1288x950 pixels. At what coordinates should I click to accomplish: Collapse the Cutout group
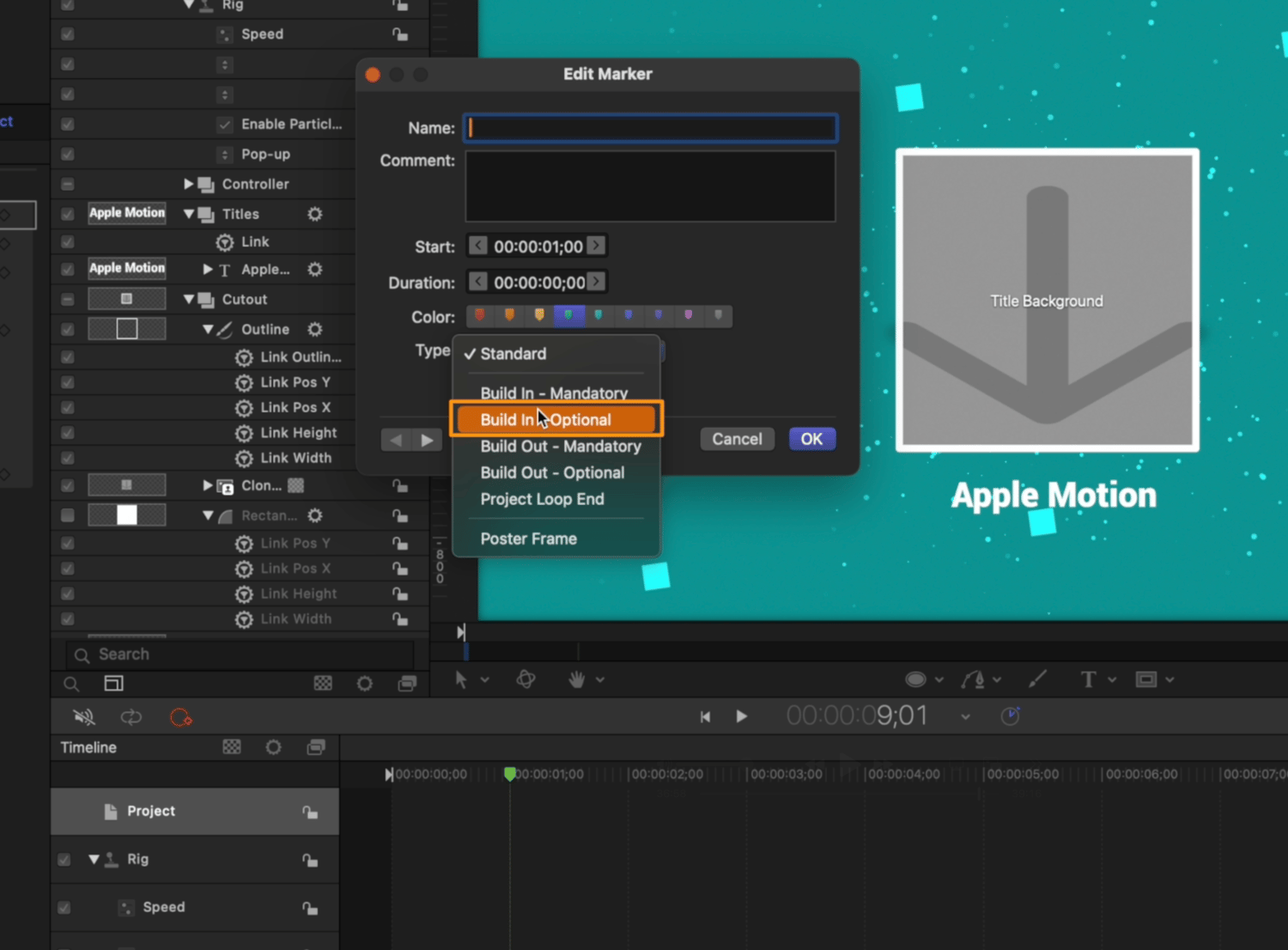(x=189, y=300)
